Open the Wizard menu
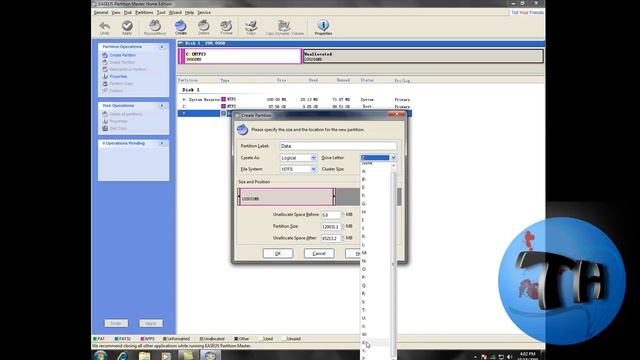 [175, 13]
